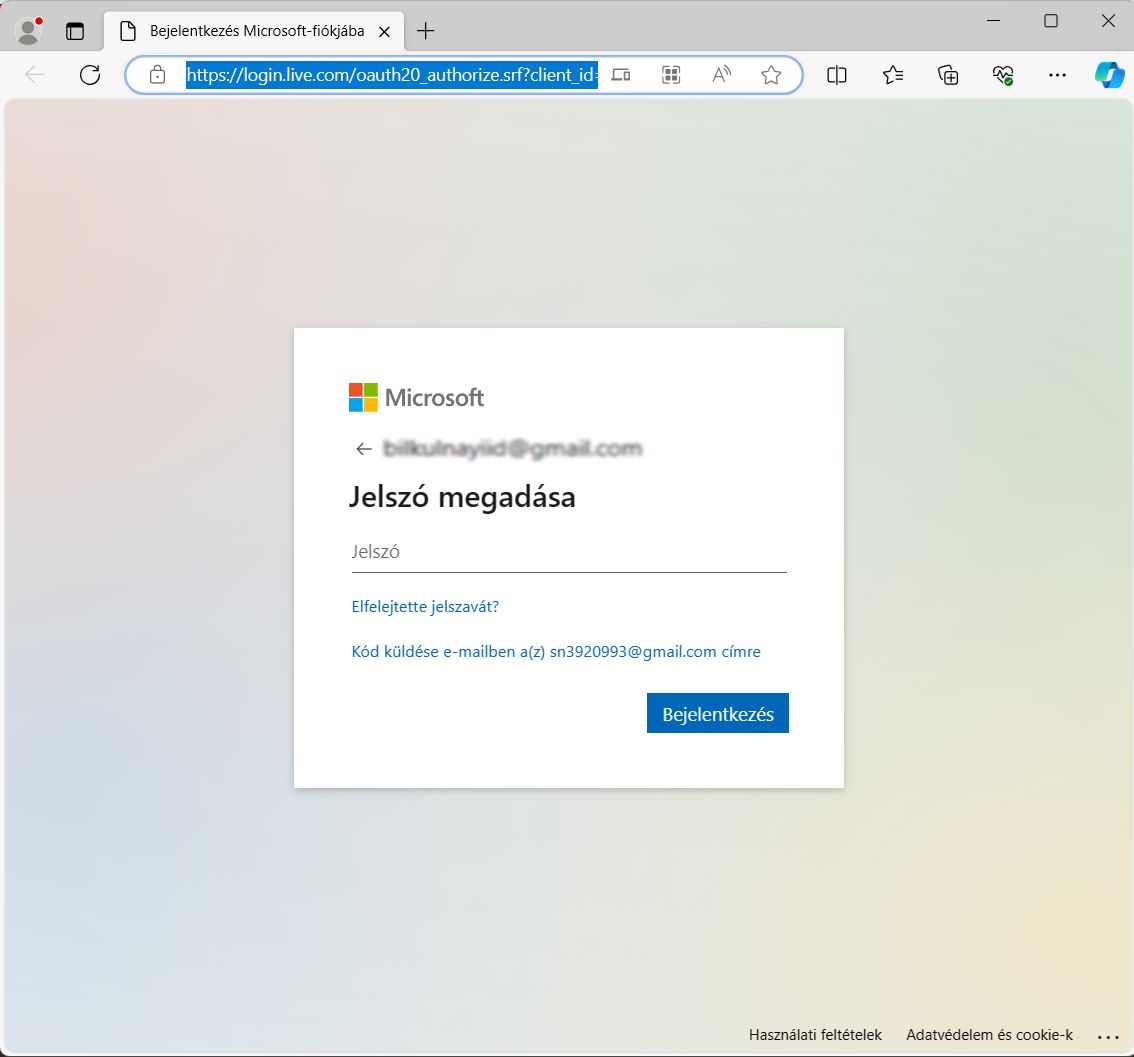Start Read aloud from the address bar
1134x1057 pixels.
[x=720, y=74]
